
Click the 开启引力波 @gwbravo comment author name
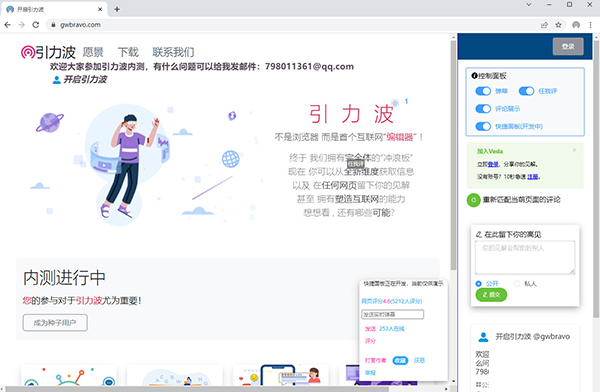(533, 336)
